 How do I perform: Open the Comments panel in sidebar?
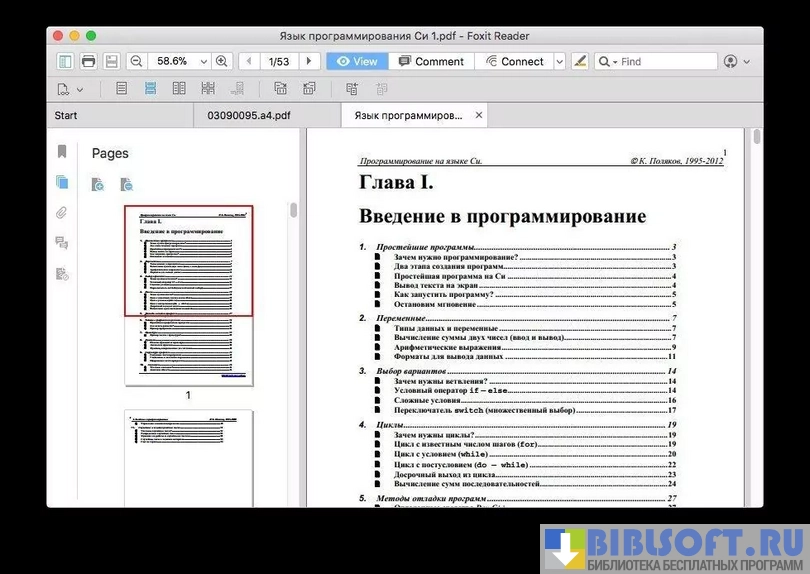[62, 243]
